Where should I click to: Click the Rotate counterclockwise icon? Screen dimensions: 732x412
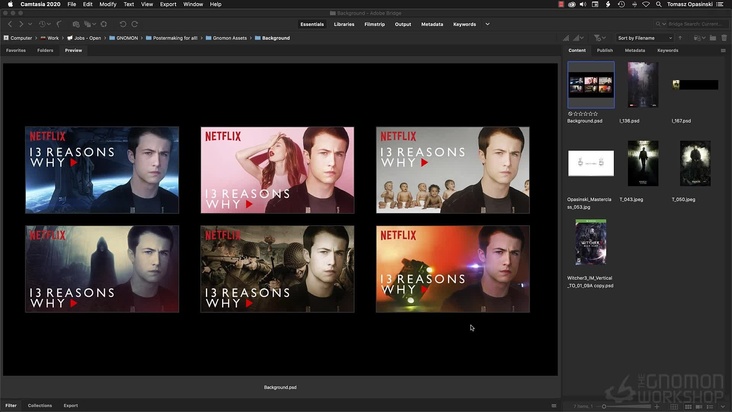click(123, 24)
